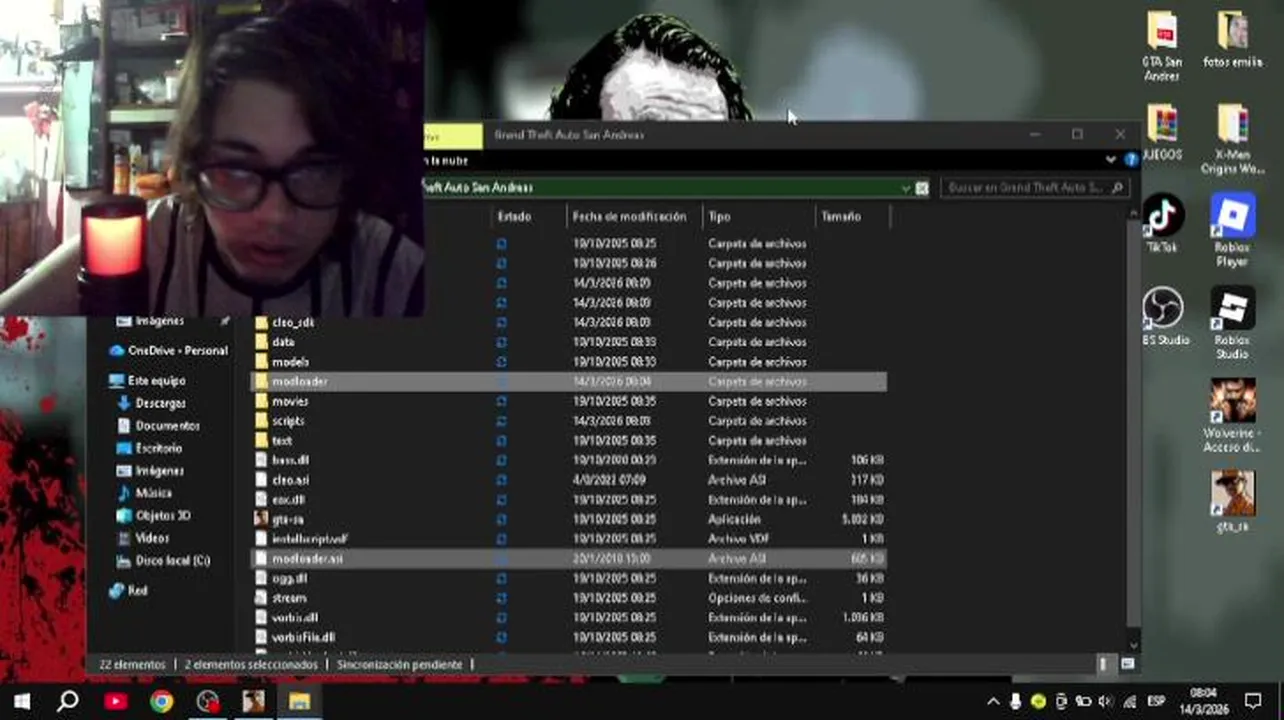Open Wolverine desktop shortcut
This screenshot has width=1284, height=720.
coord(1232,417)
